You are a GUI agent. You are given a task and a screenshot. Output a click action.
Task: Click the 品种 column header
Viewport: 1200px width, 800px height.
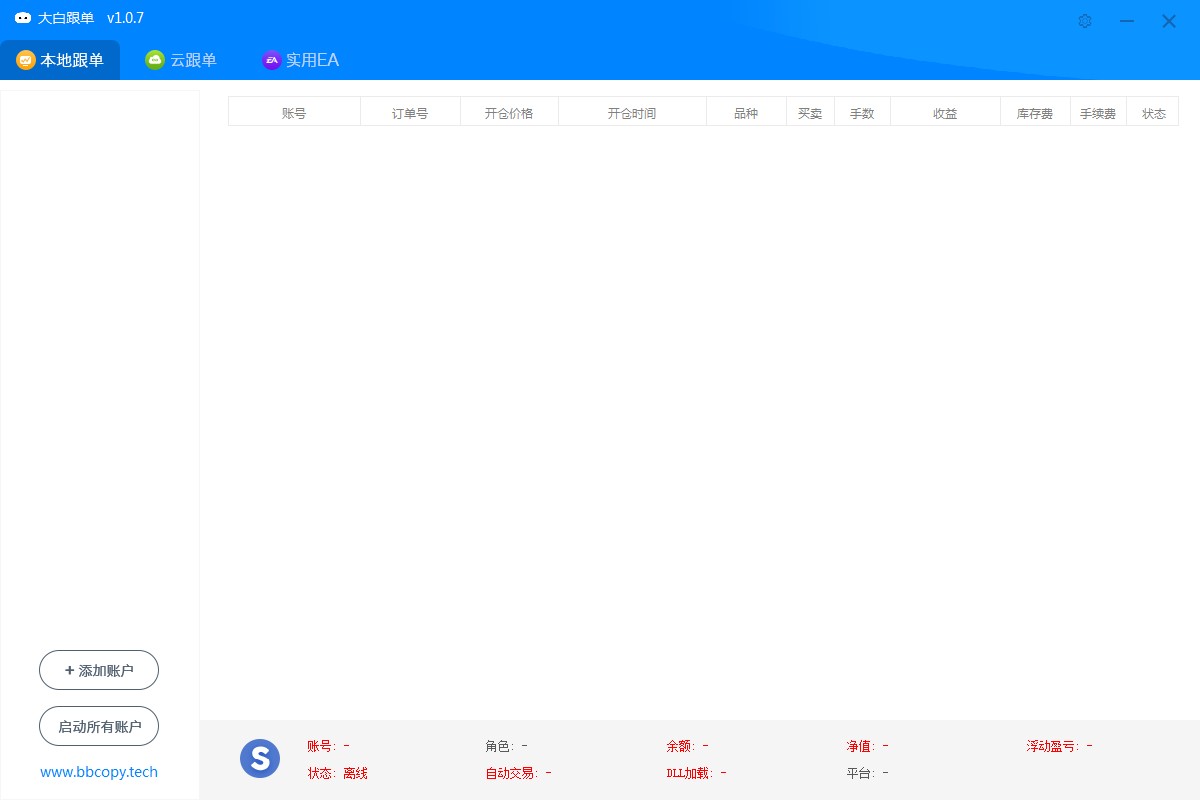(x=746, y=113)
